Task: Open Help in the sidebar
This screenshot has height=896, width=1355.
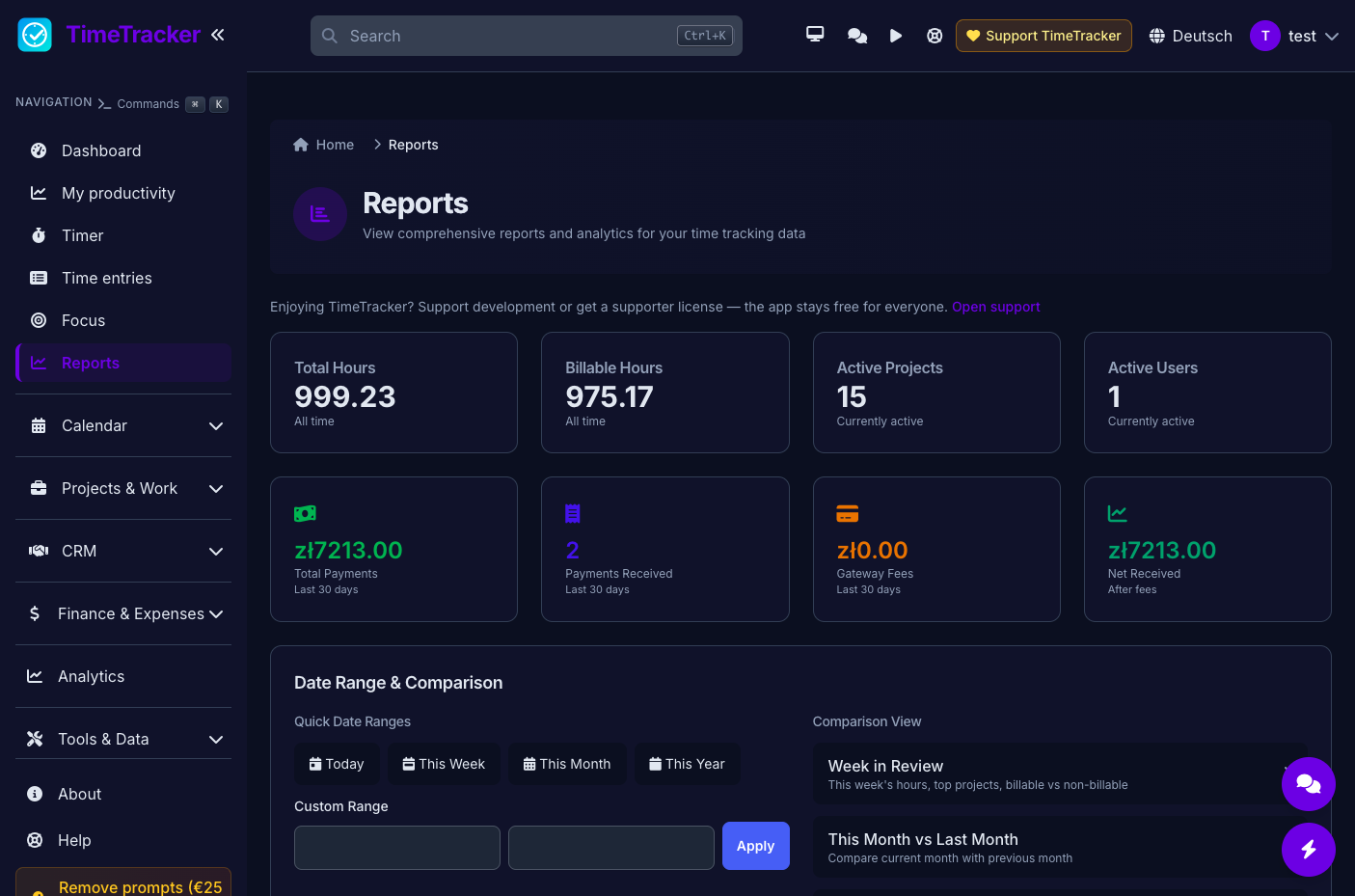Action: click(123, 840)
